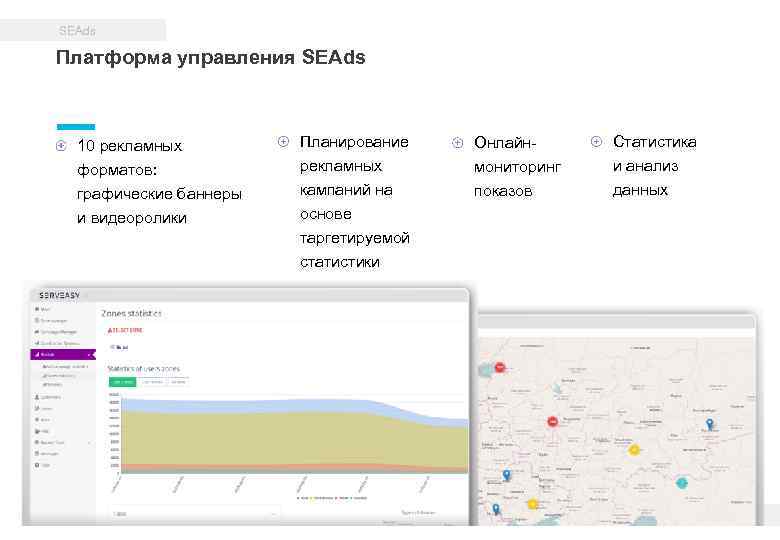Click the plus bullet beside '10 рекламных форматов'

pos(61,146)
